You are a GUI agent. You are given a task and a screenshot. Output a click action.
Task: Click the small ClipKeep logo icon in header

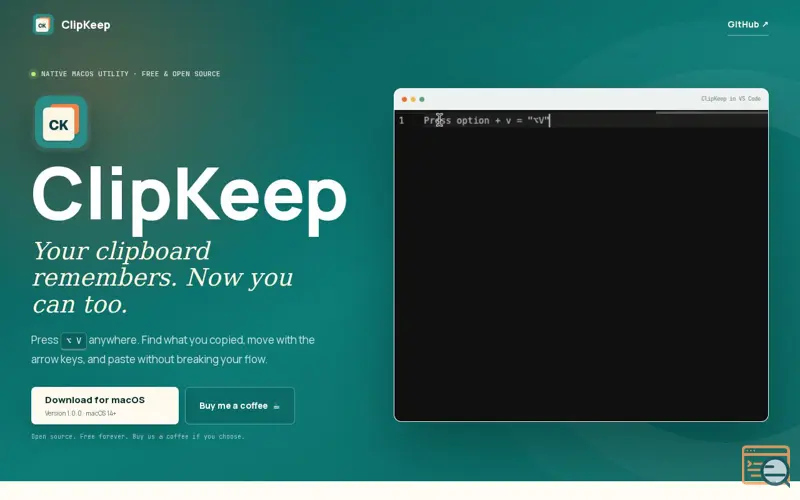point(43,24)
